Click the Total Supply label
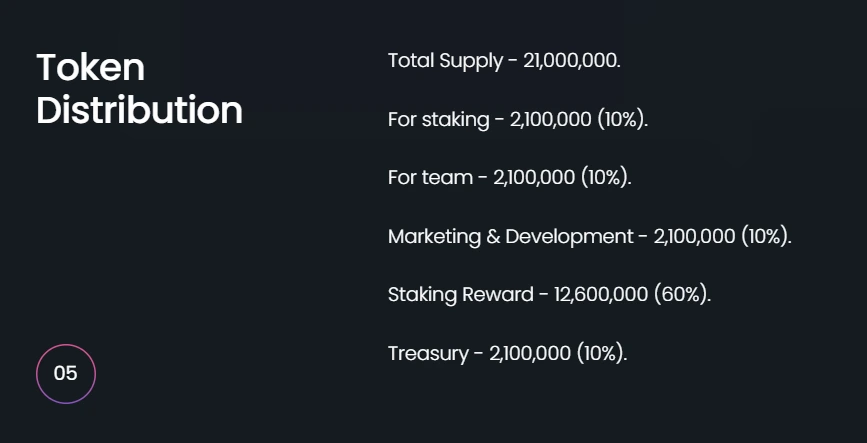867x443 pixels. (445, 60)
